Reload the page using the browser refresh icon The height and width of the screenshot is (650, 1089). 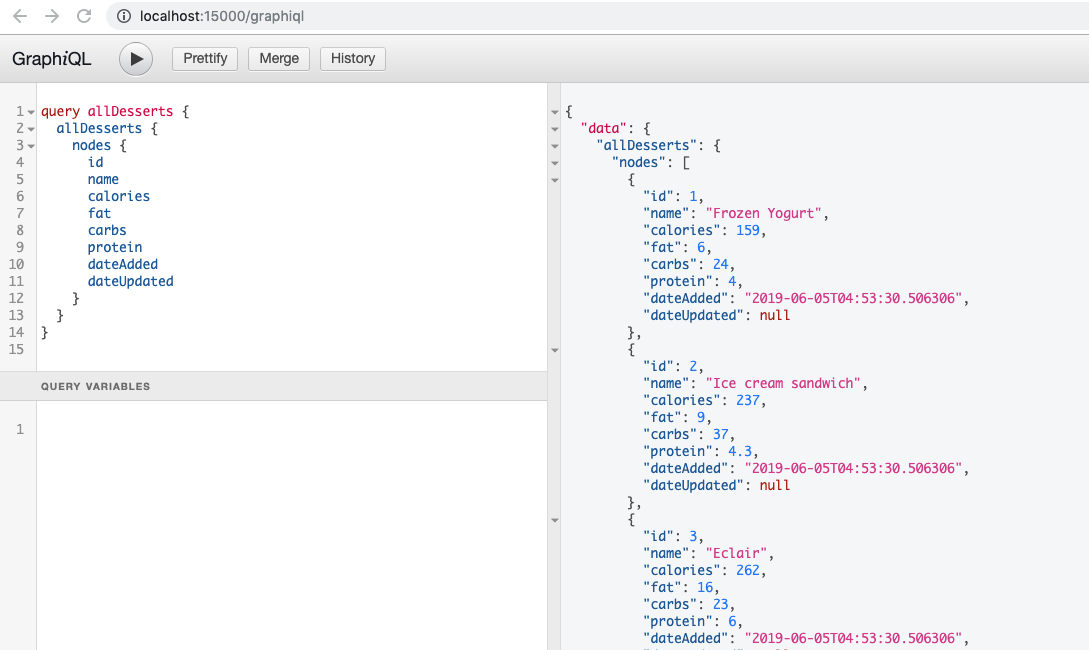pos(84,16)
